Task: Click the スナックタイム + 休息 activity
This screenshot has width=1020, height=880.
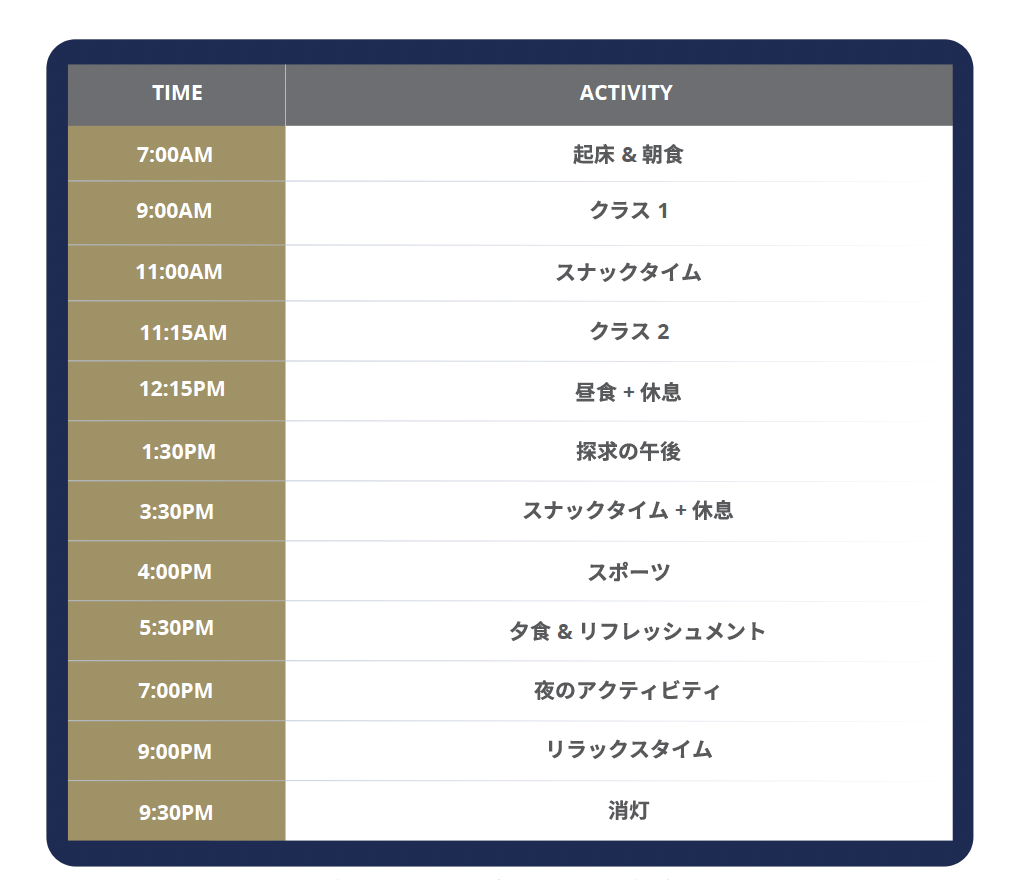Action: pyautogui.click(x=628, y=511)
